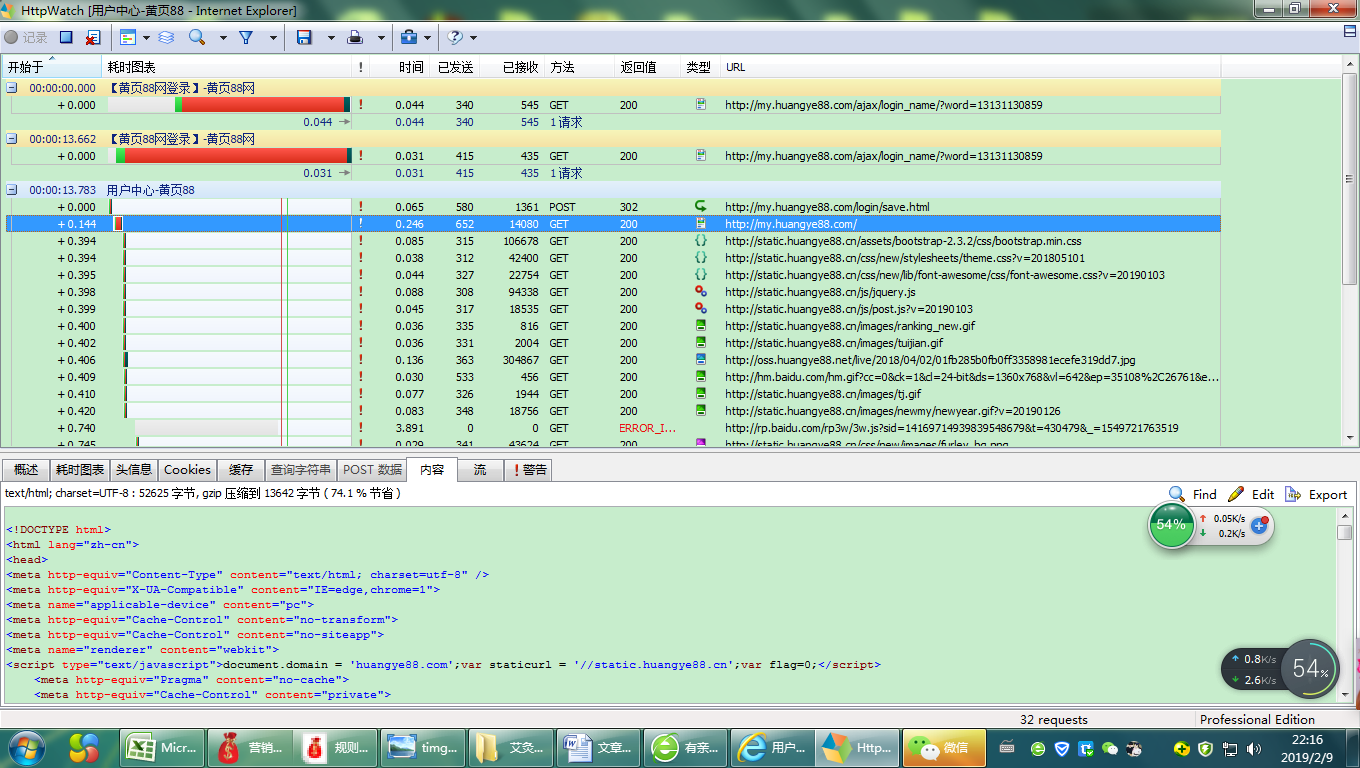Viewport: 1360px width, 768px height.
Task: Click the Stop recording square icon
Action: [x=66, y=37]
